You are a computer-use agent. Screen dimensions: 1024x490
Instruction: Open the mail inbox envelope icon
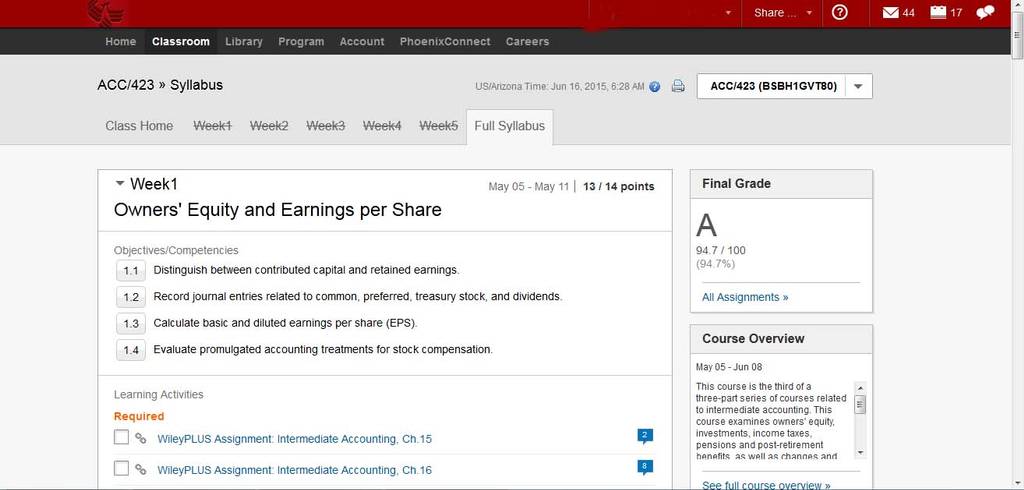(x=891, y=12)
